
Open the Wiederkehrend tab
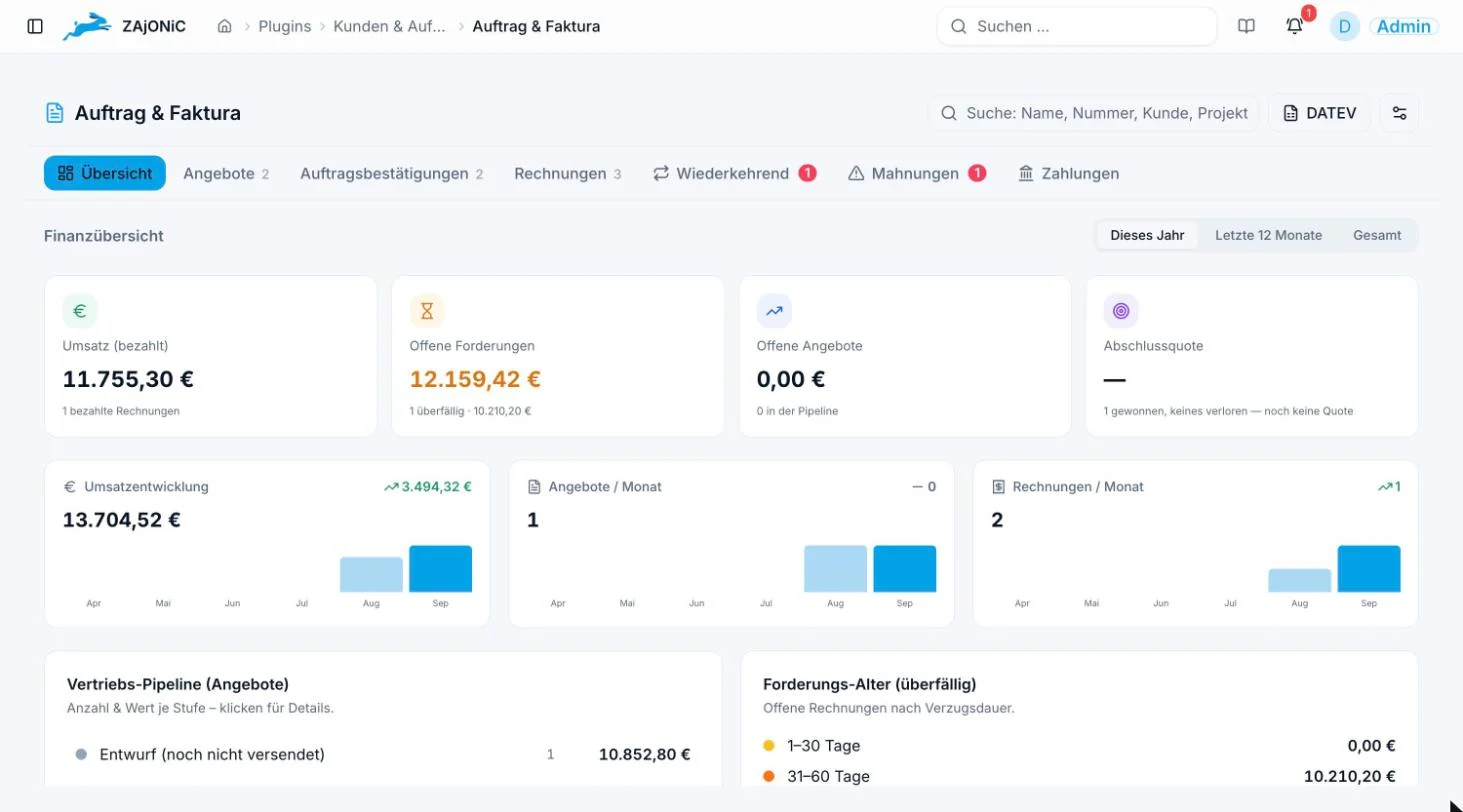point(734,173)
